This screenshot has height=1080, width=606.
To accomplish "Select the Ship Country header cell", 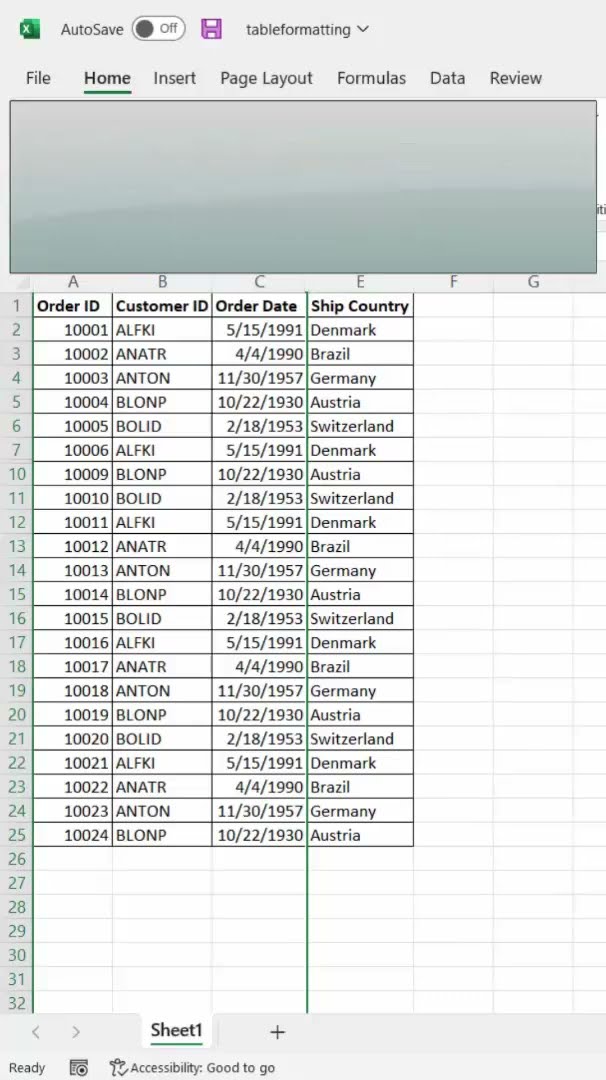I will 360,306.
